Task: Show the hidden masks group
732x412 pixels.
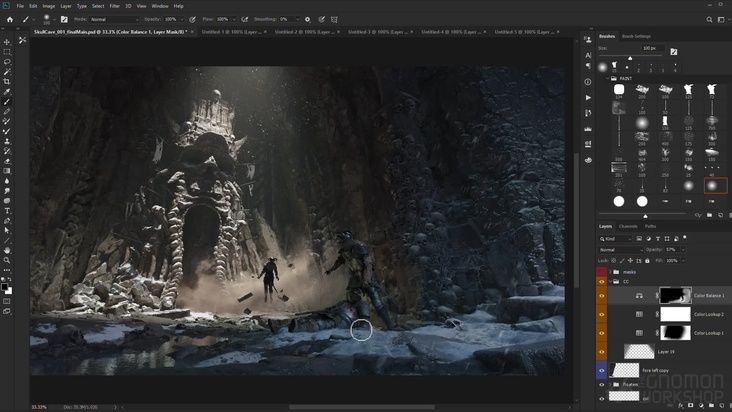Action: (601, 272)
